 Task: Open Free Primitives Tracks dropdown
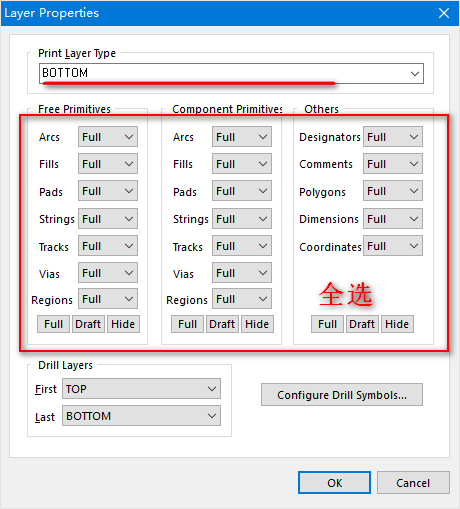pos(108,246)
